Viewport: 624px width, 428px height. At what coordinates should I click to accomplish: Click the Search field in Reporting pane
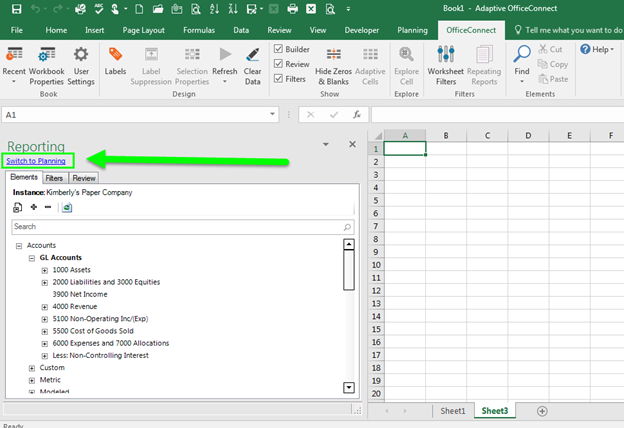[x=183, y=227]
